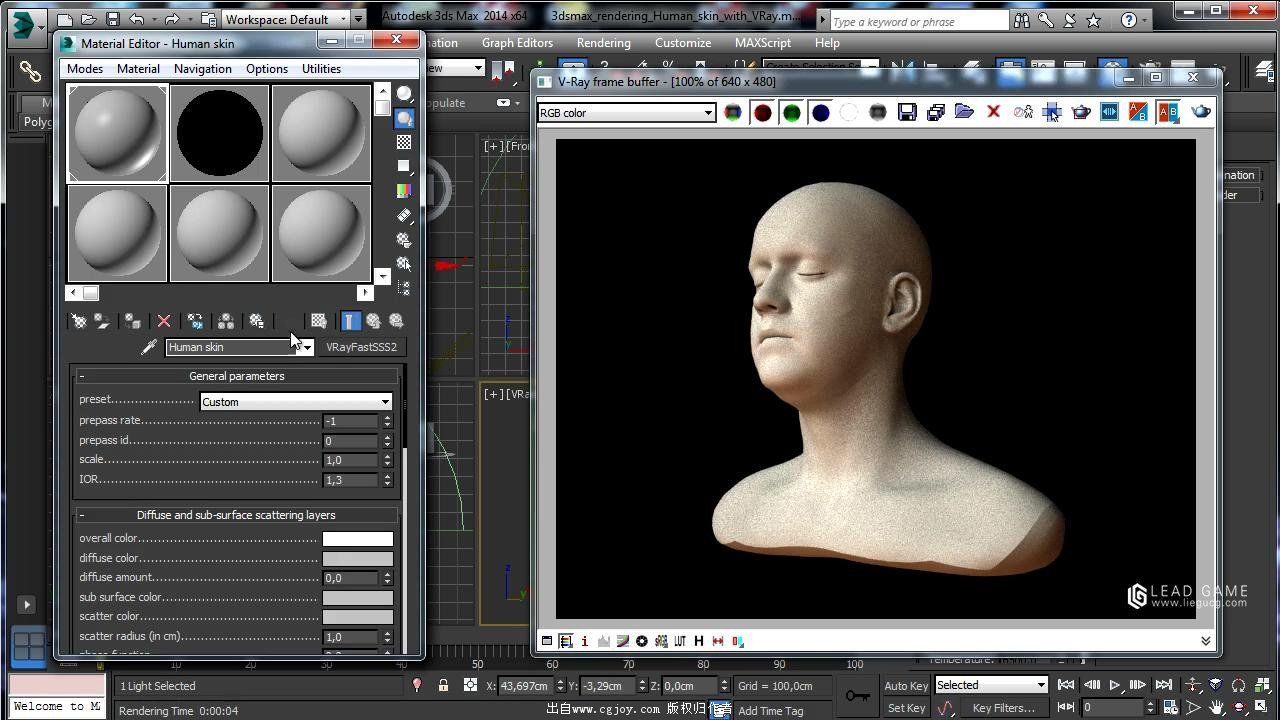Toggle checkered Background in Material Editor

pos(404,142)
